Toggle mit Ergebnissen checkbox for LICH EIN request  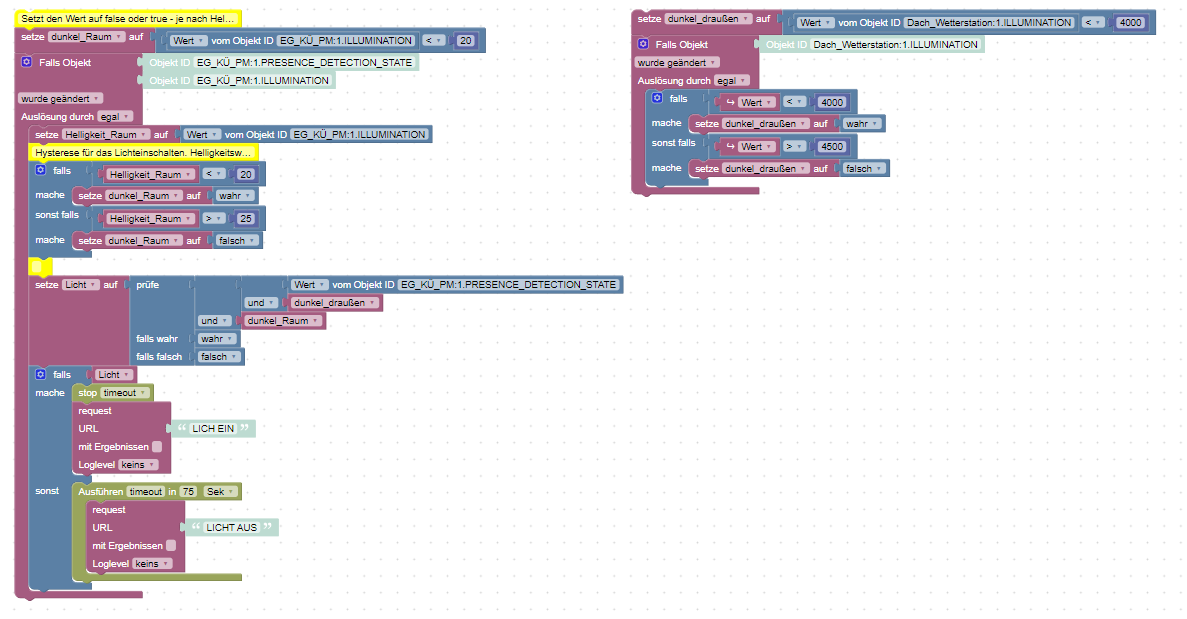[x=157, y=446]
